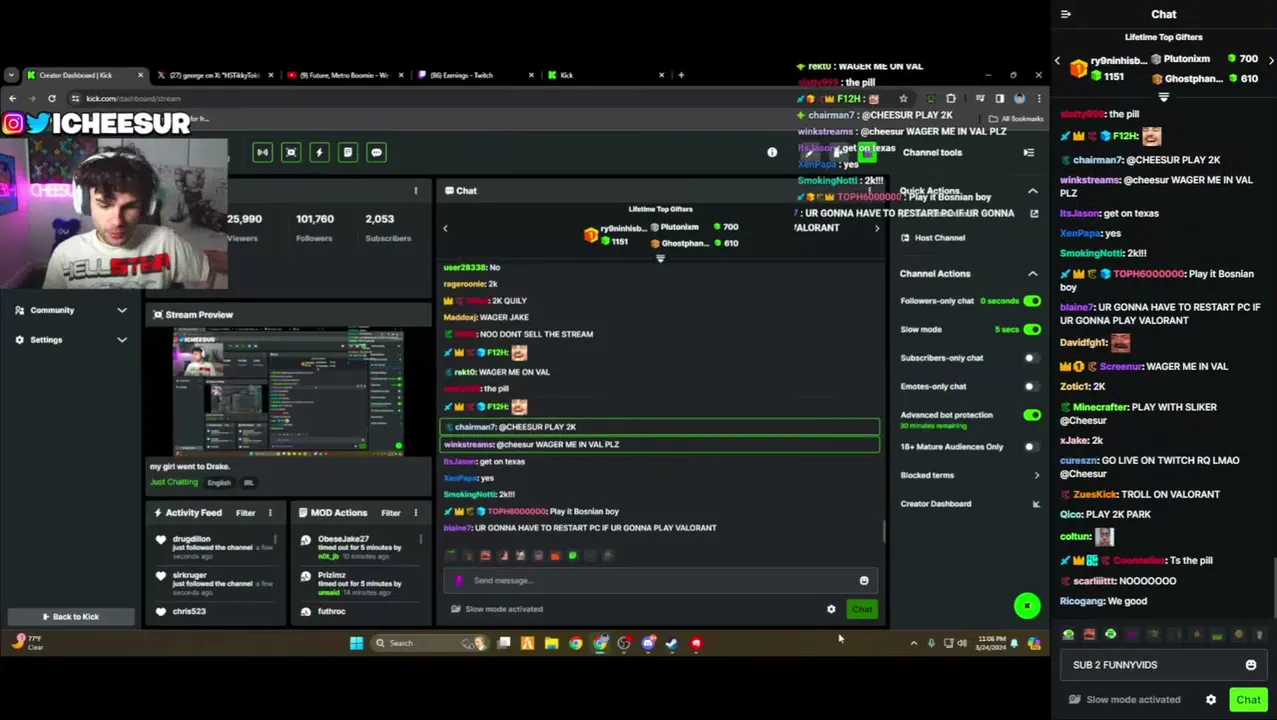Click the dashboard chat scrollbar
The image size is (1277, 720).
(884, 530)
